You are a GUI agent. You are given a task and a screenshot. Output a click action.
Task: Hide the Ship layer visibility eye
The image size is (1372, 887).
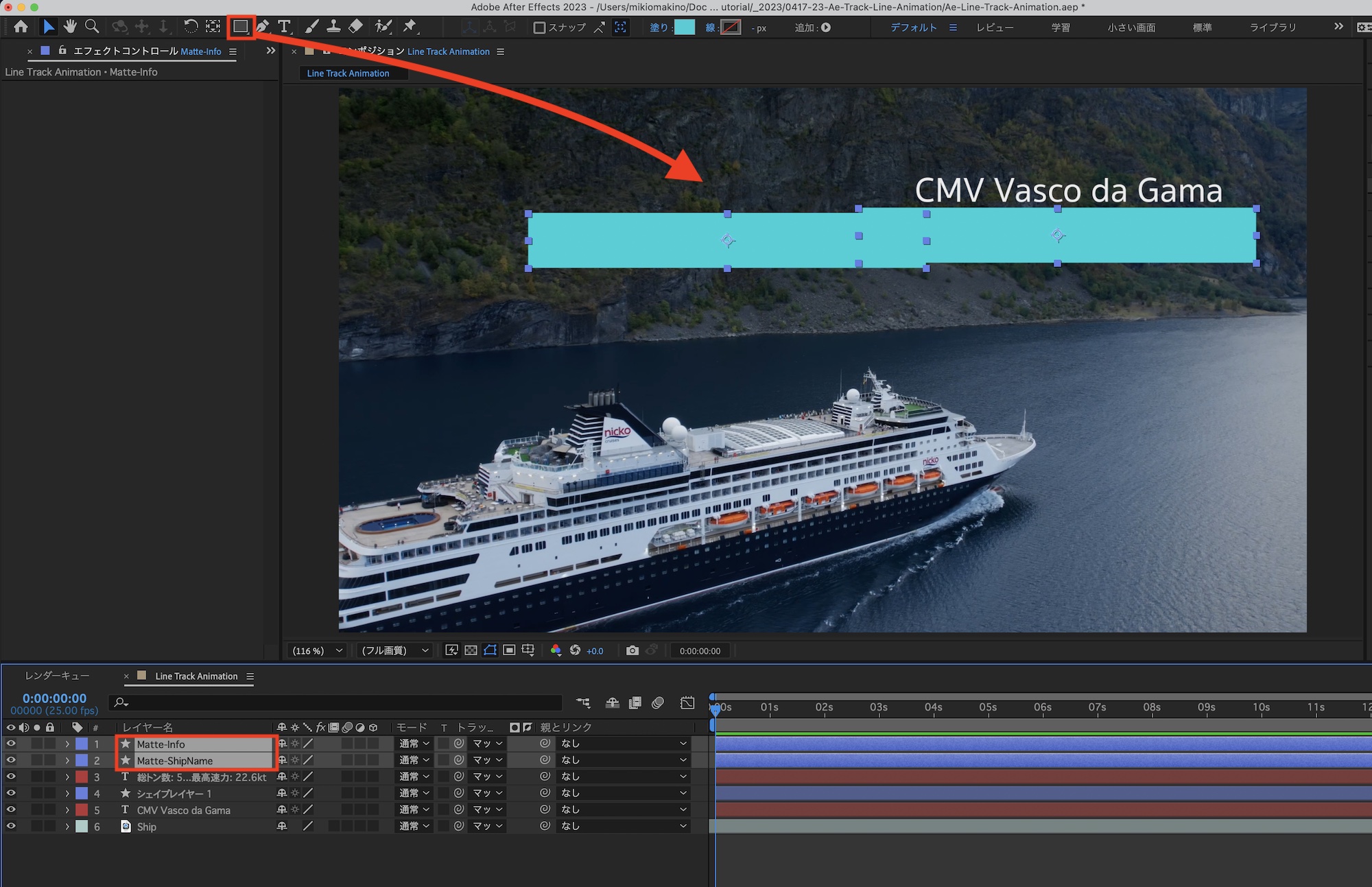click(x=10, y=827)
